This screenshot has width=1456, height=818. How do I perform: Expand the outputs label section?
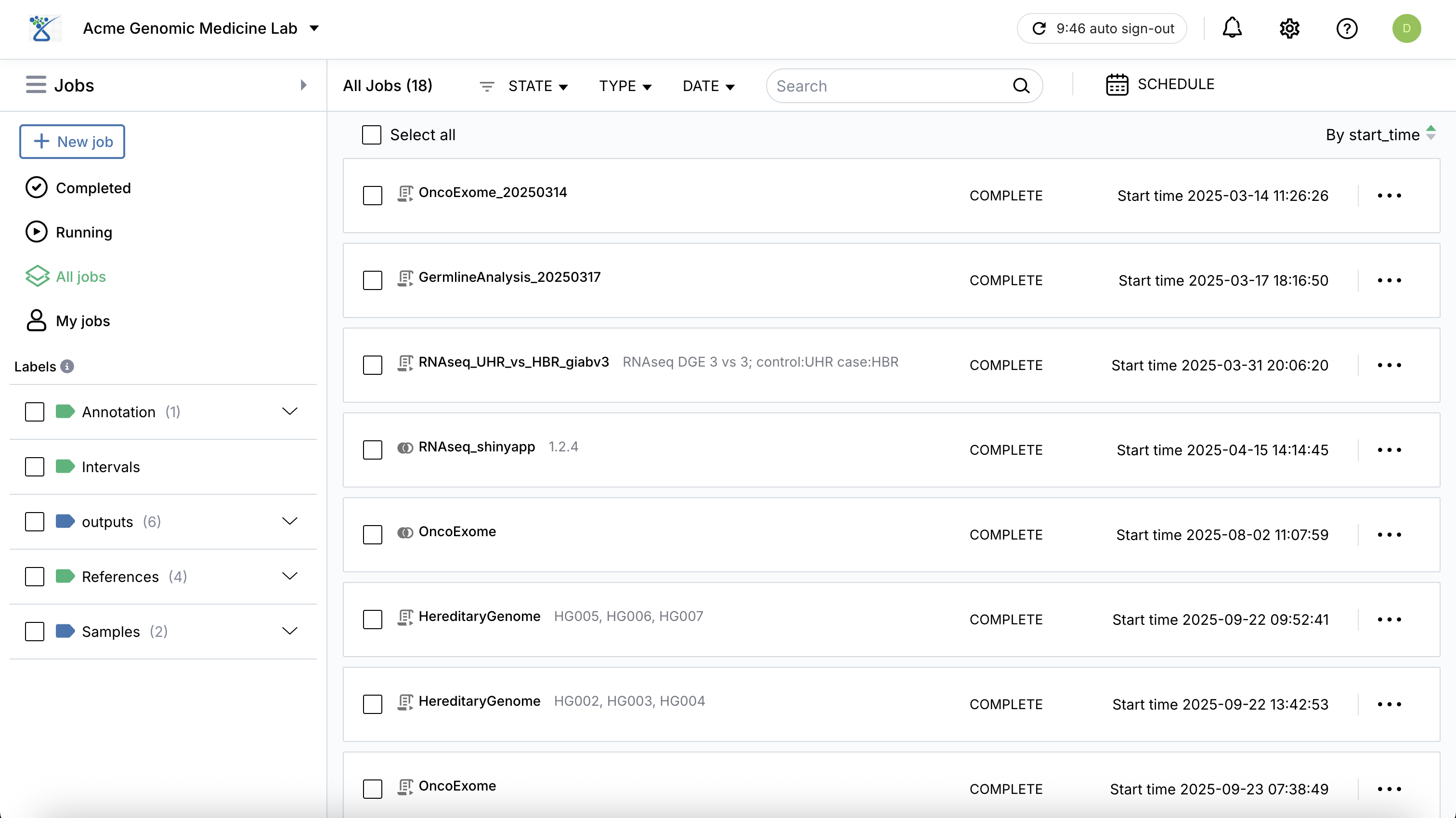coord(290,521)
